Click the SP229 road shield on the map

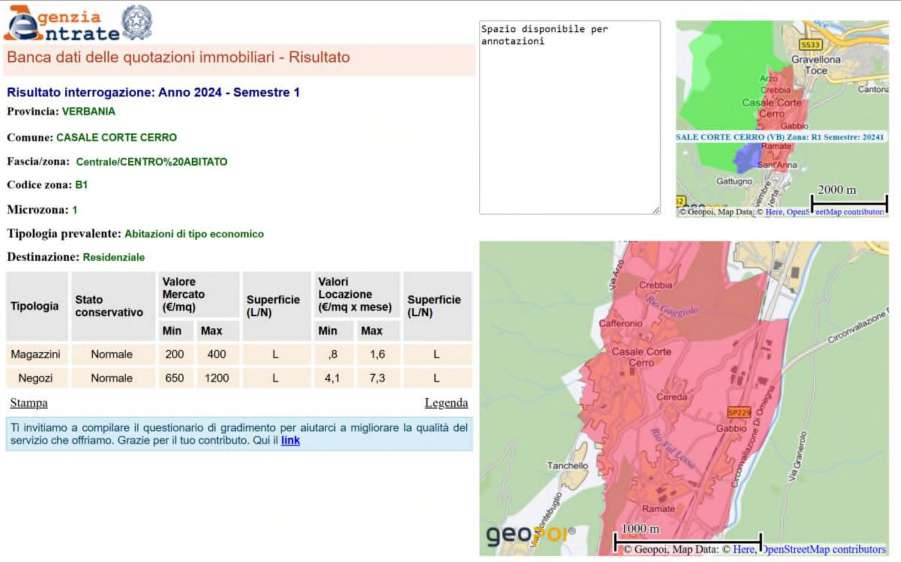pos(739,412)
